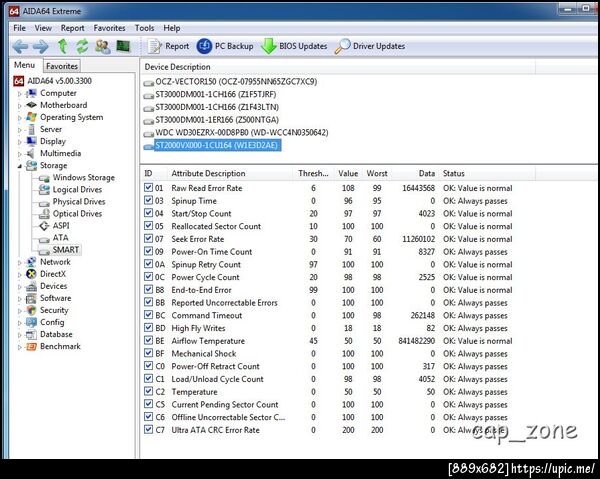Image resolution: width=600 pixels, height=479 pixels.
Task: Open the Favorites menu in the menu bar
Action: pyautogui.click(x=109, y=28)
